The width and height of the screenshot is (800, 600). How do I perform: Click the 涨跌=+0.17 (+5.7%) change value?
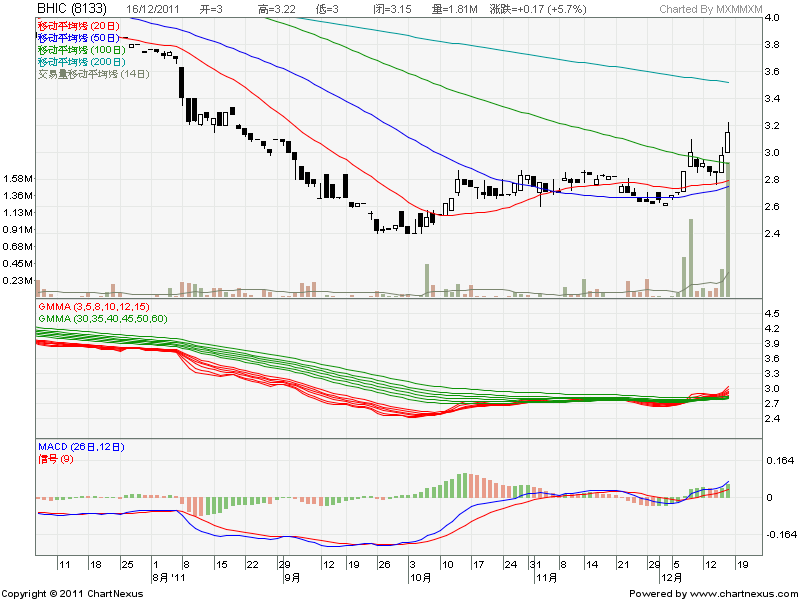[x=538, y=9]
